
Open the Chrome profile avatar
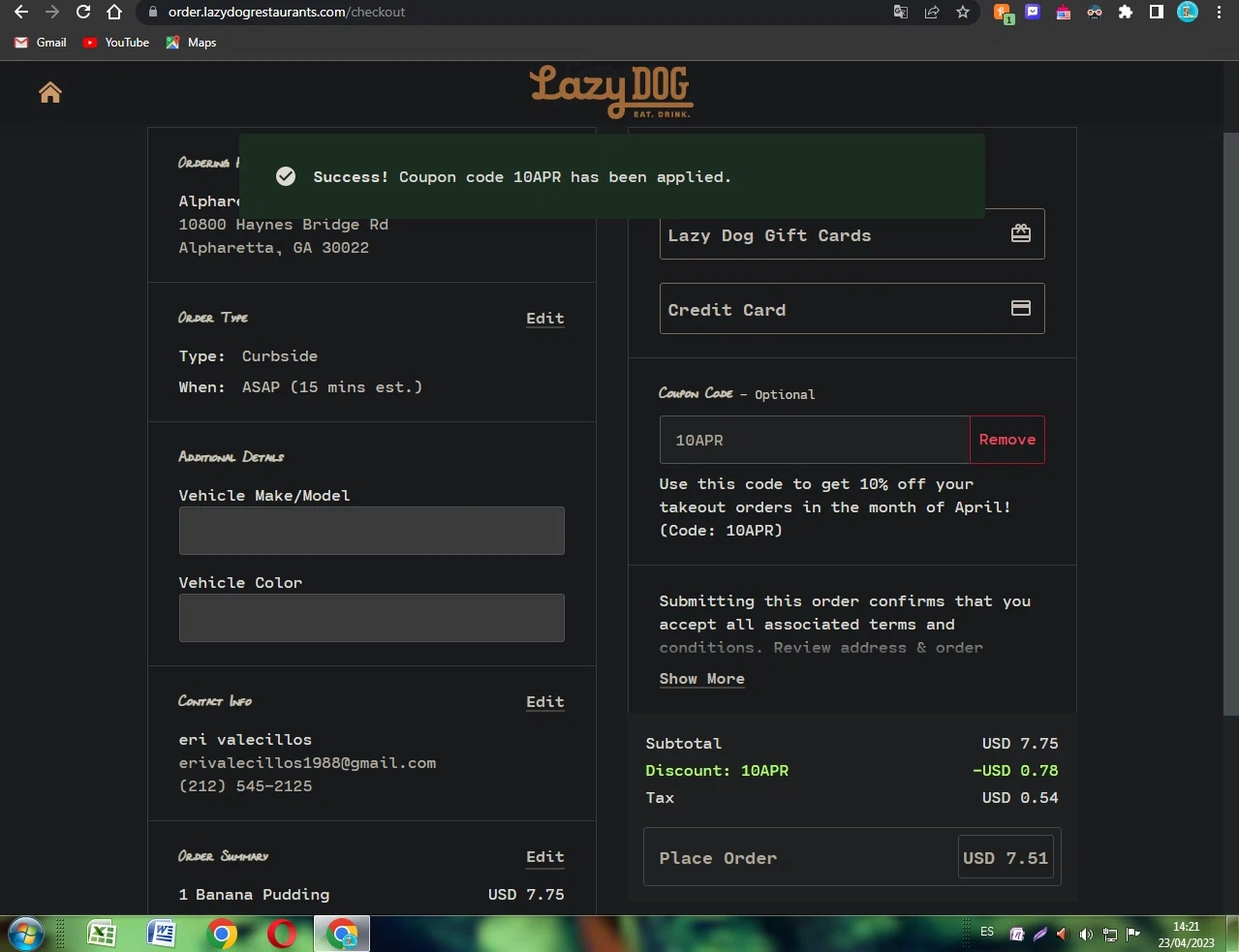tap(1188, 13)
